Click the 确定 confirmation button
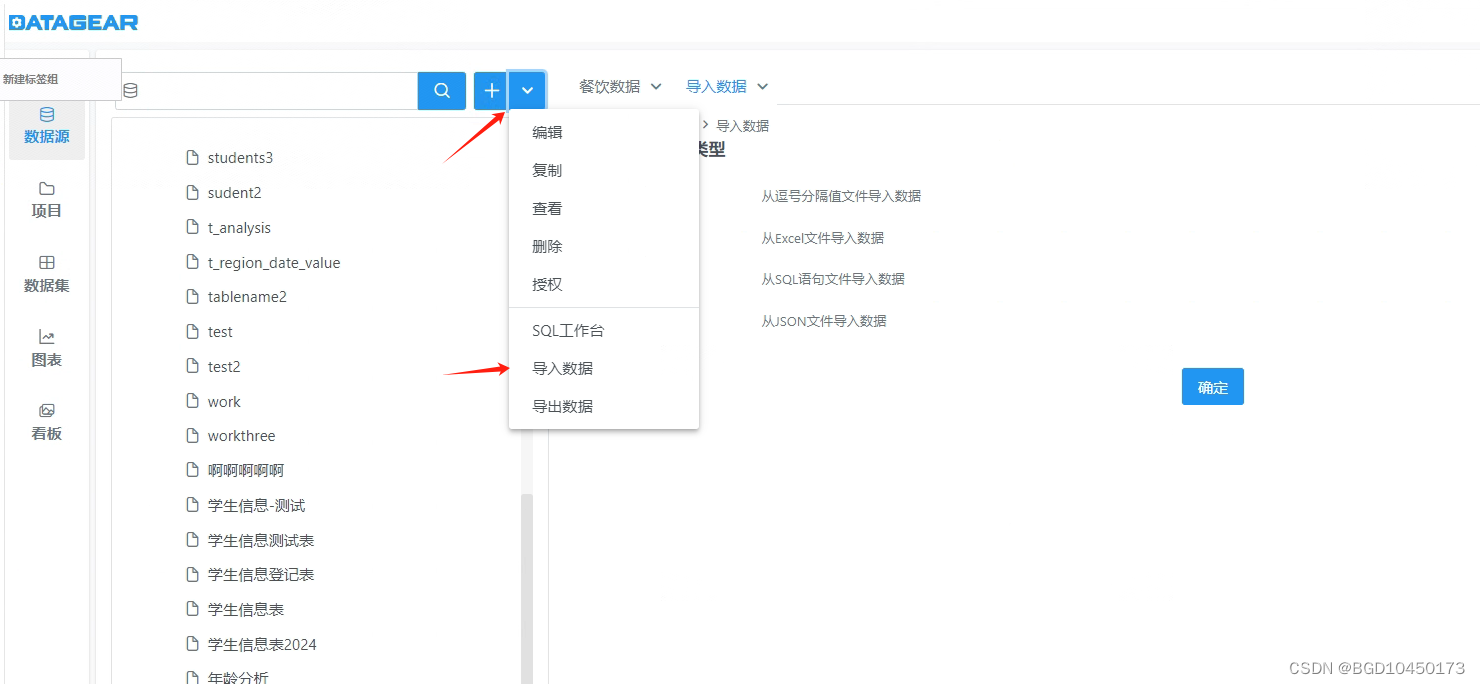Viewport: 1480px width, 684px height. click(x=1212, y=386)
